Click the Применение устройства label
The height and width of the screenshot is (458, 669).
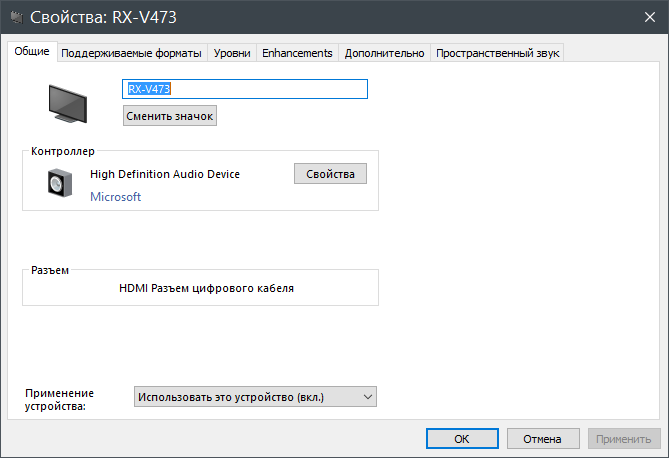pos(59,400)
